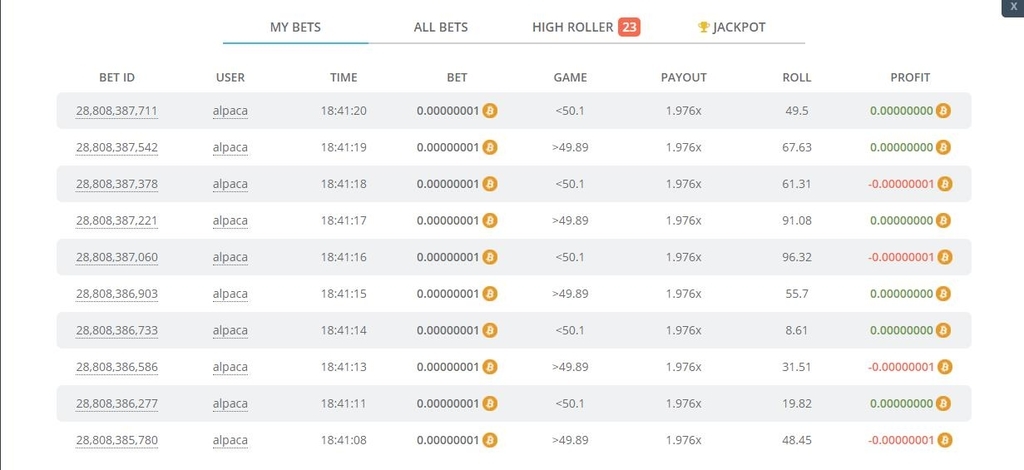Click the Jackpot trophy icon

[703, 27]
